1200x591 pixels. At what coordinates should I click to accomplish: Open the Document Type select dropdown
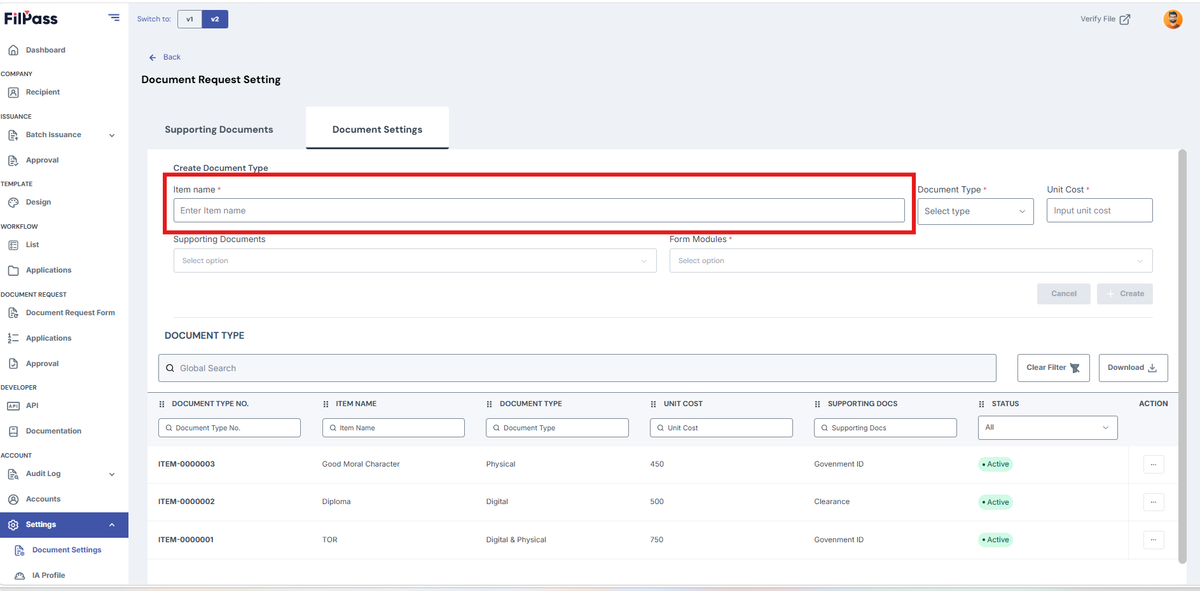coord(975,211)
